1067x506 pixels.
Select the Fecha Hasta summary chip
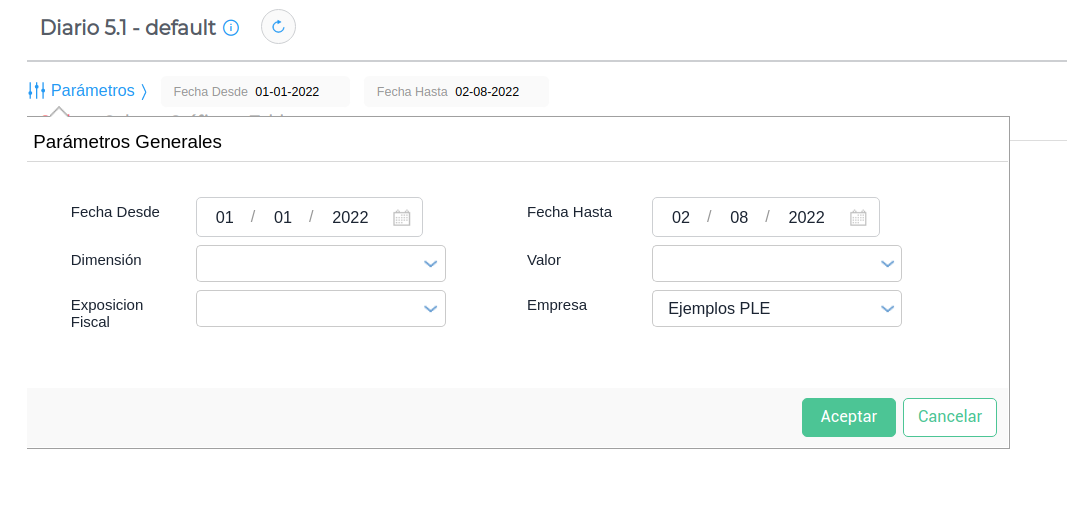pos(456,92)
